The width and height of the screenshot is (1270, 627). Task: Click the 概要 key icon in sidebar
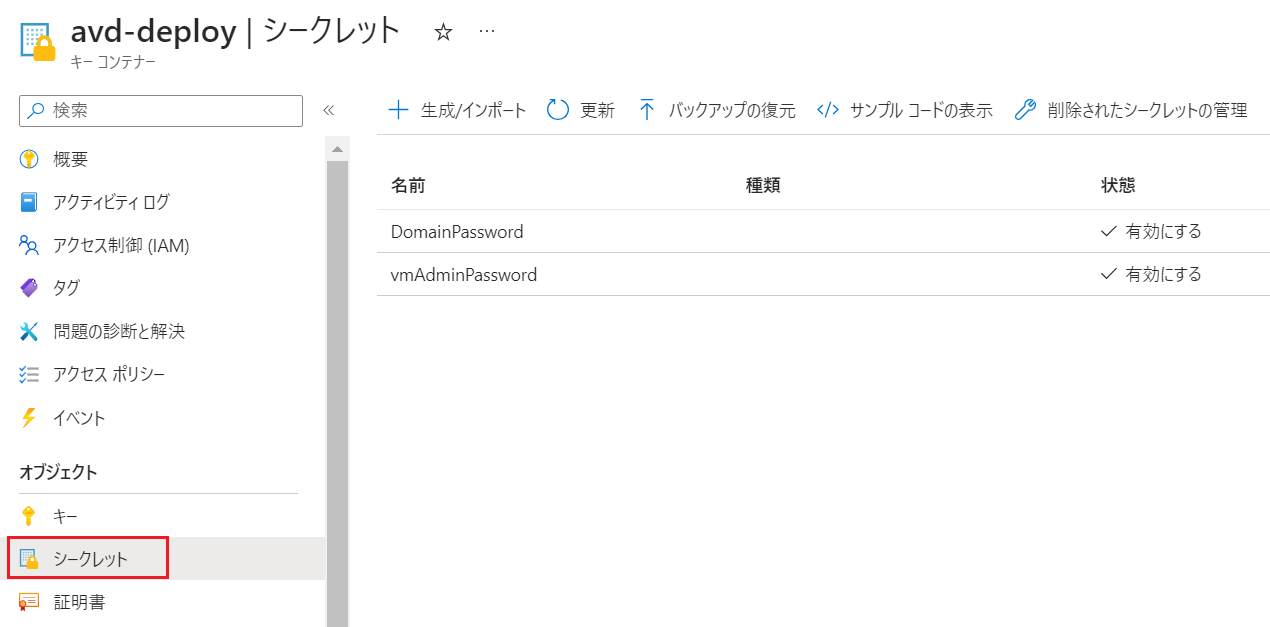(29, 159)
